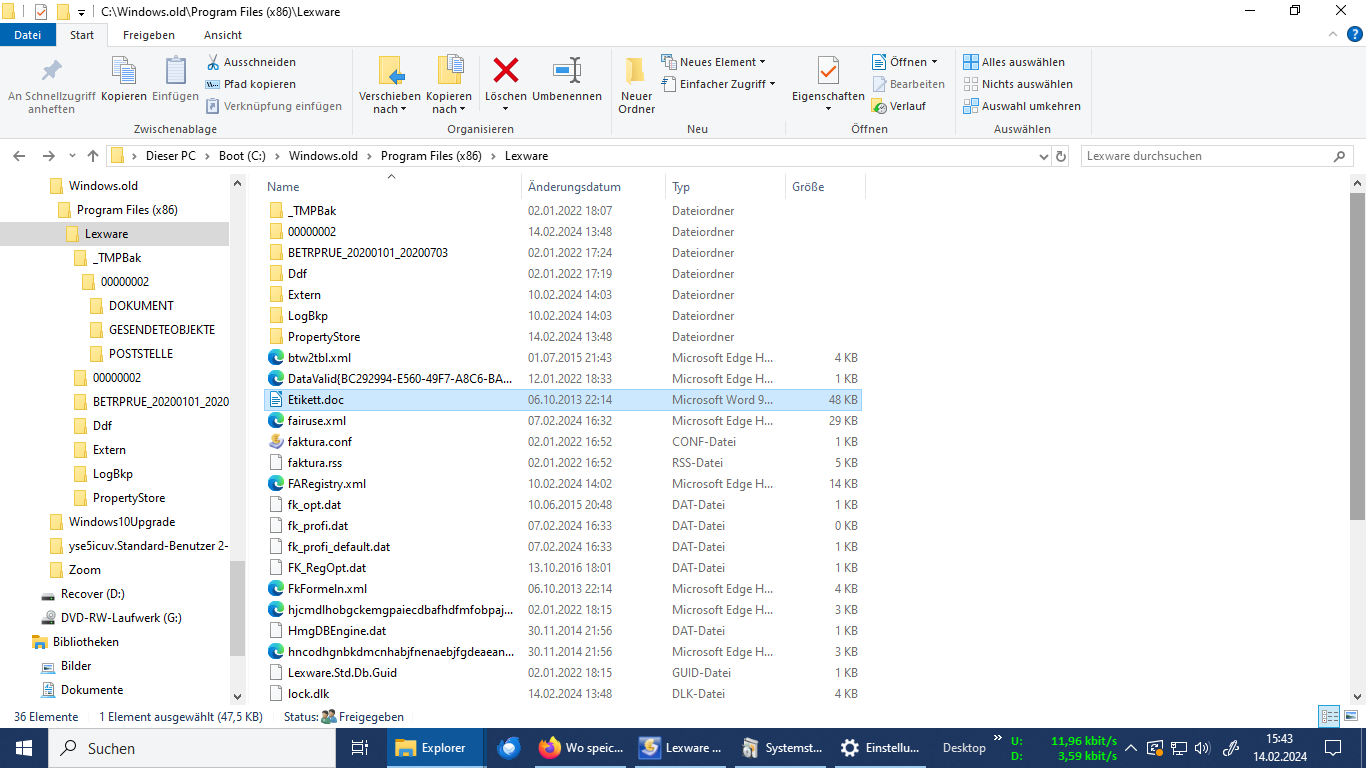Select POSTSTELLE folder in the navigation tree

click(x=141, y=354)
